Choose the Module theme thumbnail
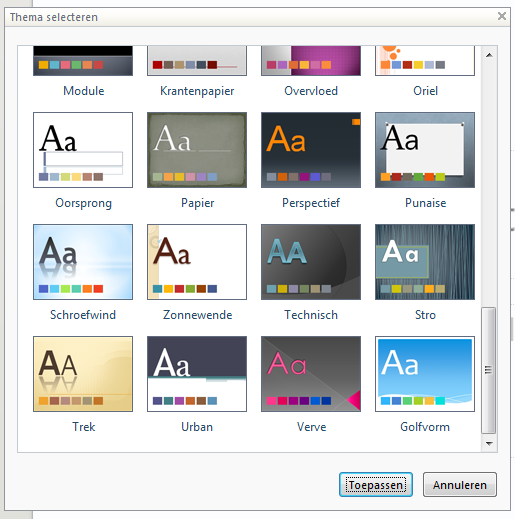This screenshot has height=519, width=515. (x=83, y=61)
